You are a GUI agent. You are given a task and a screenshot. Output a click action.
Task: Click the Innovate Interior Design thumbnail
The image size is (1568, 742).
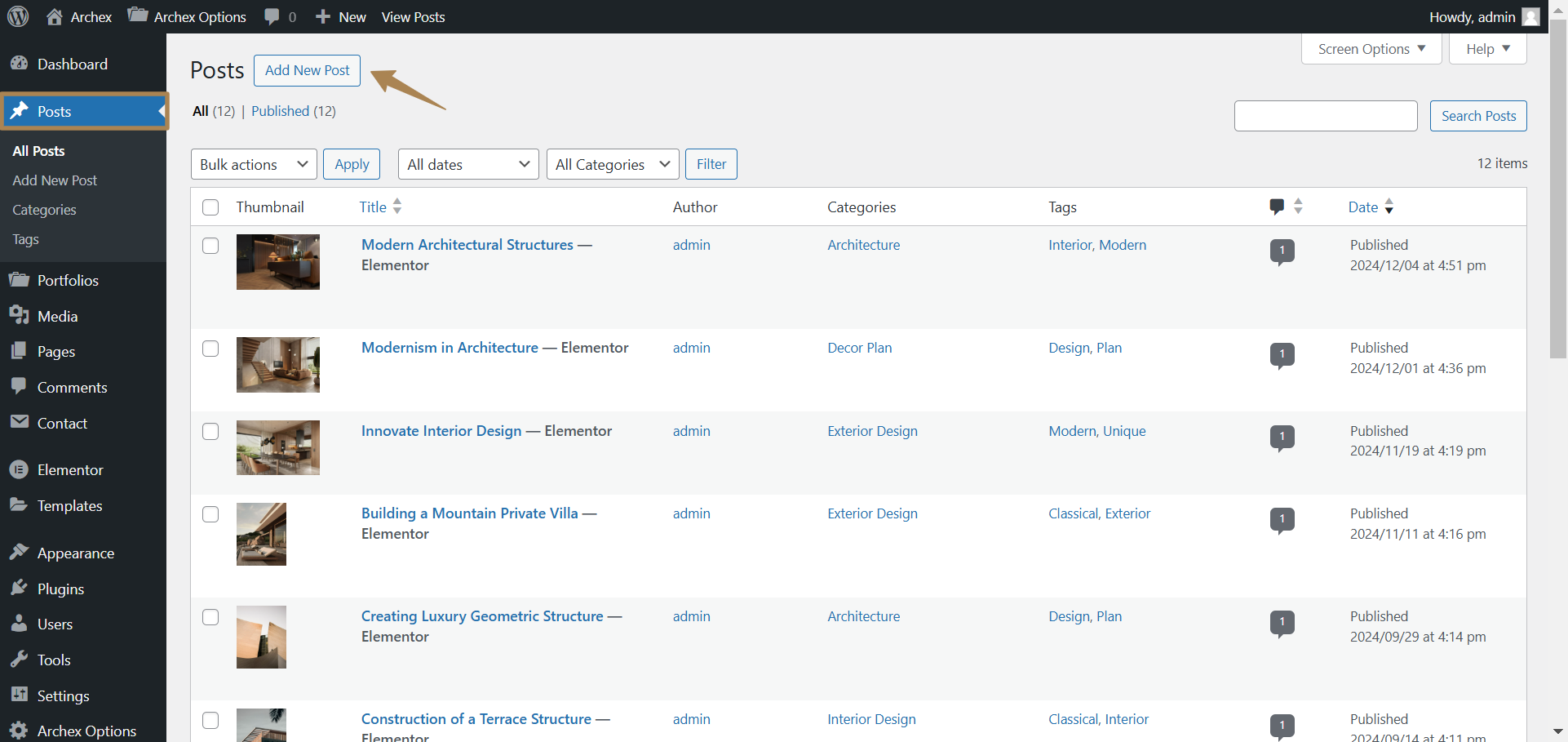coord(278,447)
